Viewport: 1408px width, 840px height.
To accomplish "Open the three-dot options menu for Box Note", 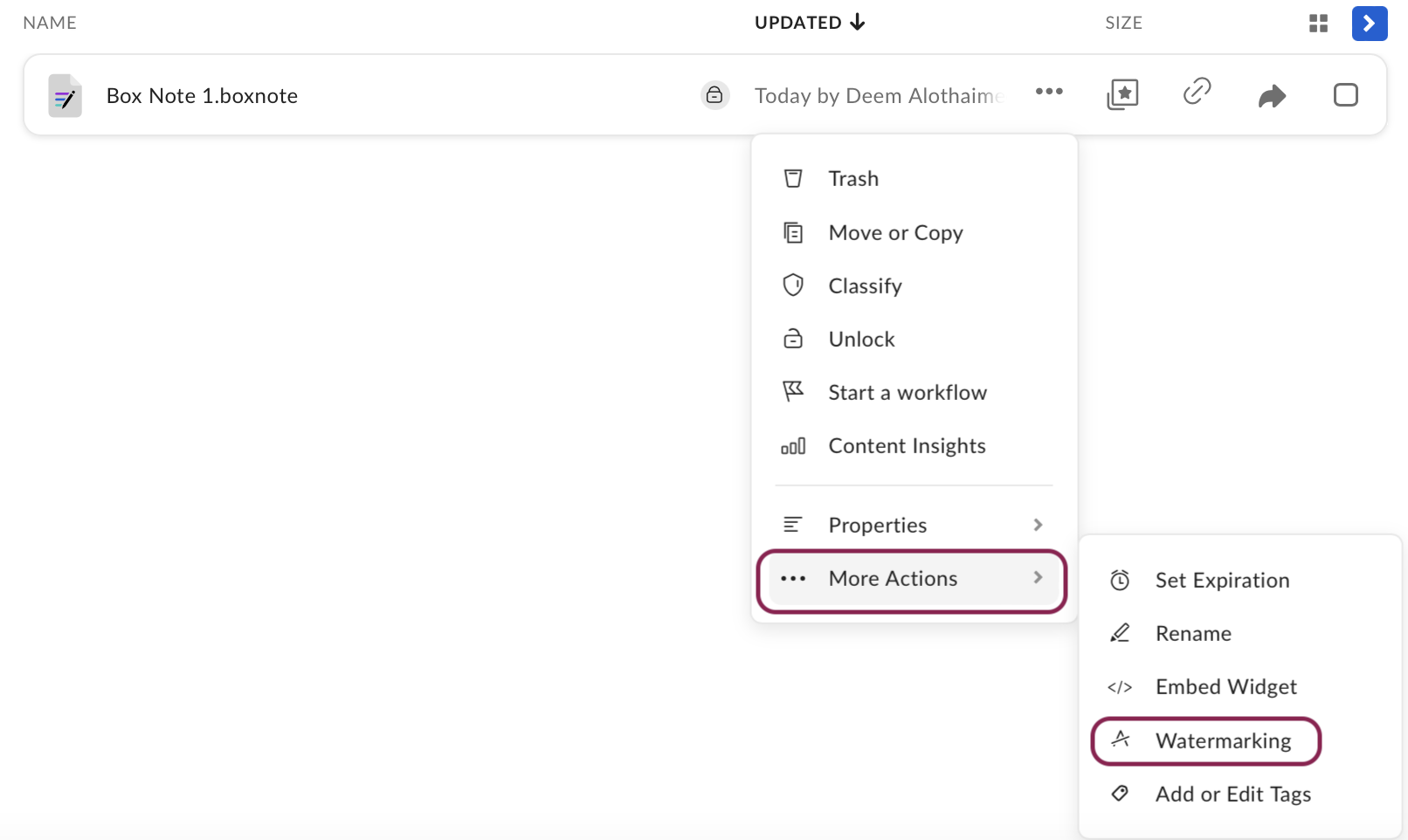I will pos(1049,92).
